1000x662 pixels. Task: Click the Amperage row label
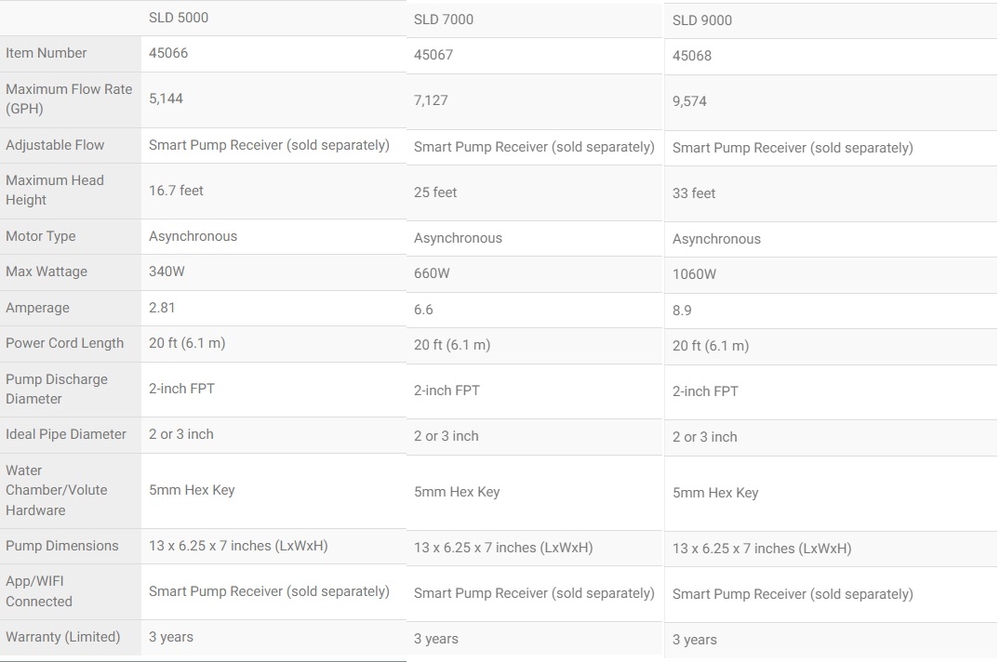pos(38,308)
